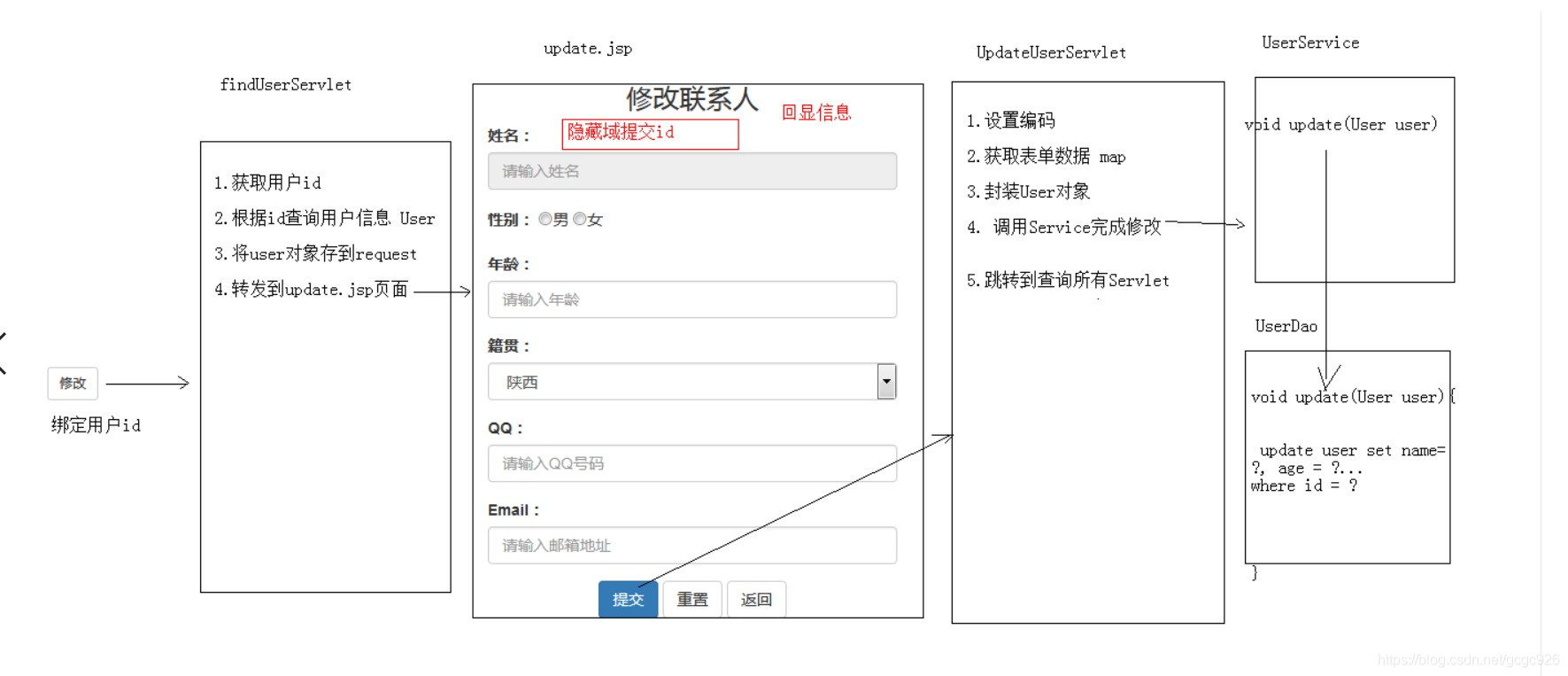1568x676 pixels.
Task: Click step 3.封装User对象
Action: (x=1028, y=191)
